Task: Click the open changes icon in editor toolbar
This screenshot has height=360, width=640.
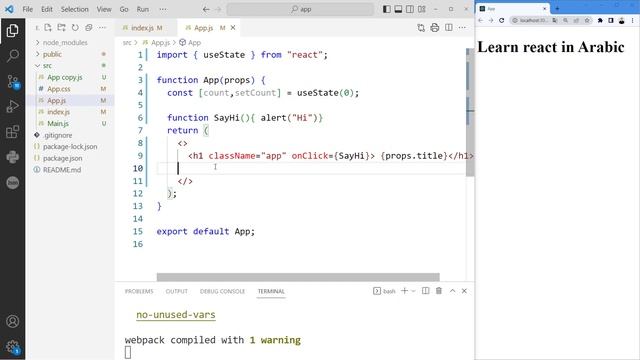Action: pyautogui.click(x=421, y=28)
